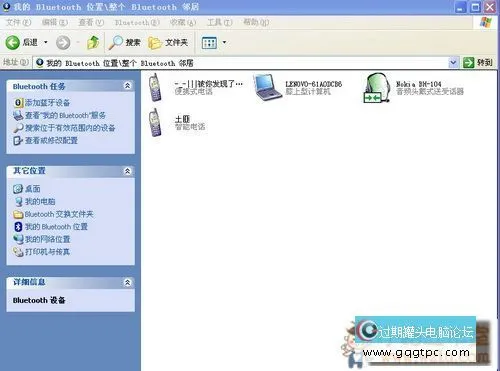Click the 土匪 device name
The width and height of the screenshot is (500, 371).
182,119
